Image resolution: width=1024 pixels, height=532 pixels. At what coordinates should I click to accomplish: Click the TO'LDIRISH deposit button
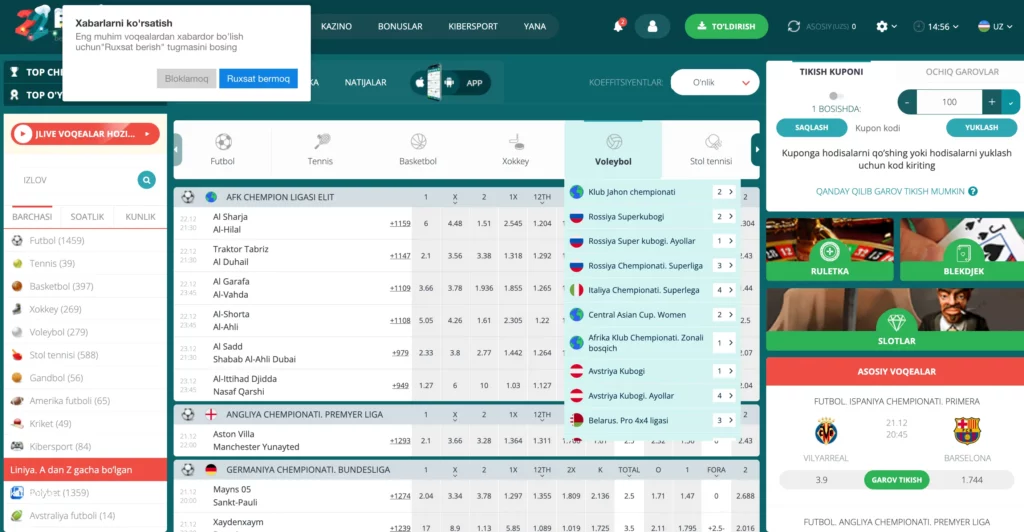726,26
